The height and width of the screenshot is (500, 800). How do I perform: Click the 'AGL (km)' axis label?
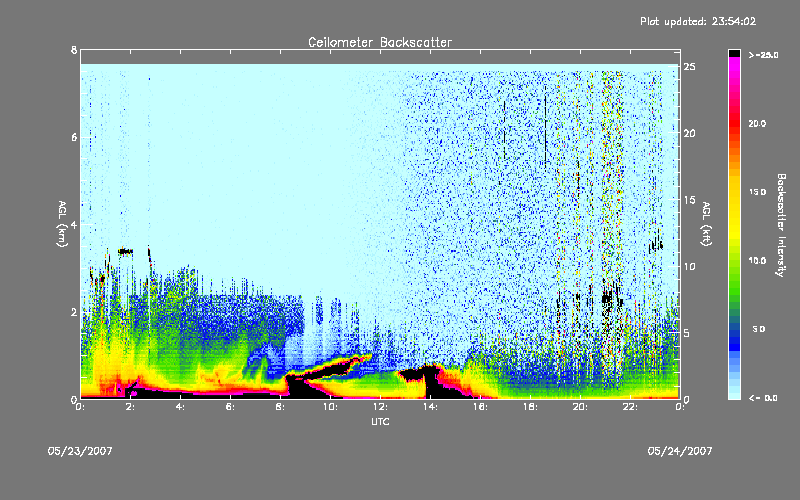[62, 224]
